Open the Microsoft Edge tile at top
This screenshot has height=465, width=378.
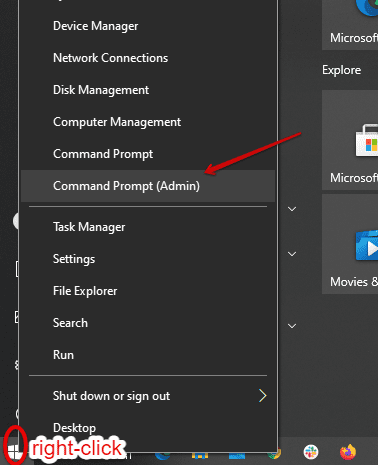350,23
